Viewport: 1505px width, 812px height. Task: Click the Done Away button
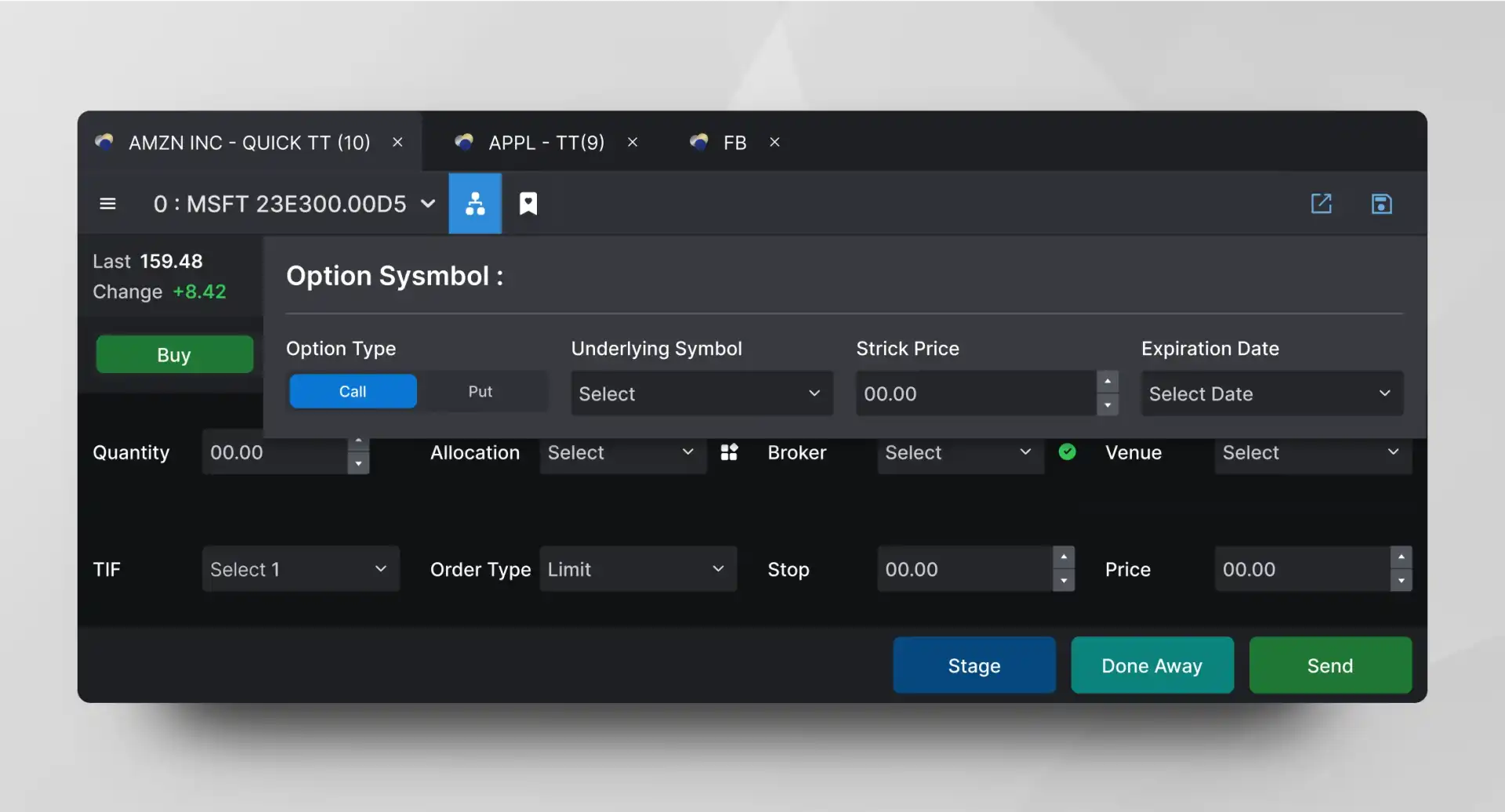(1152, 665)
